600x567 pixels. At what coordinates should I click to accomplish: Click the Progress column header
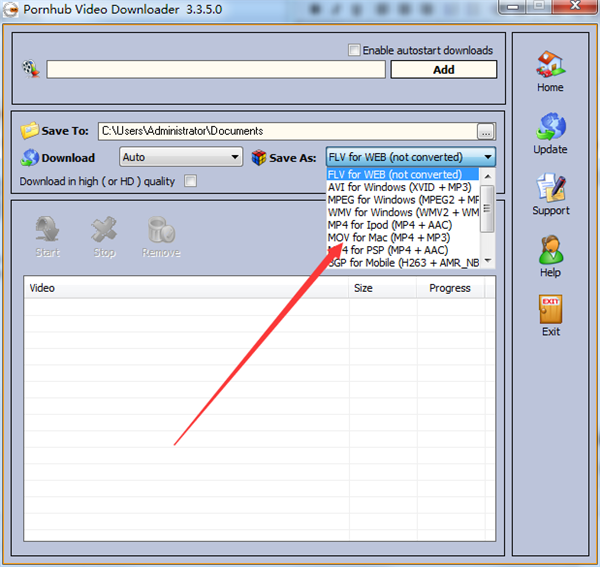click(450, 288)
